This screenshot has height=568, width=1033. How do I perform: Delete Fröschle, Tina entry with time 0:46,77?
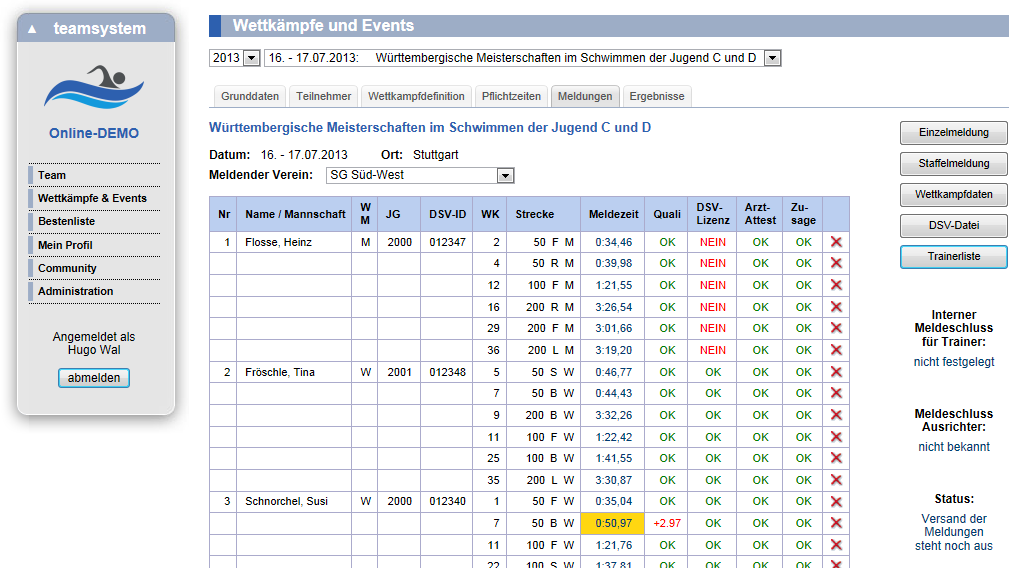(x=836, y=372)
